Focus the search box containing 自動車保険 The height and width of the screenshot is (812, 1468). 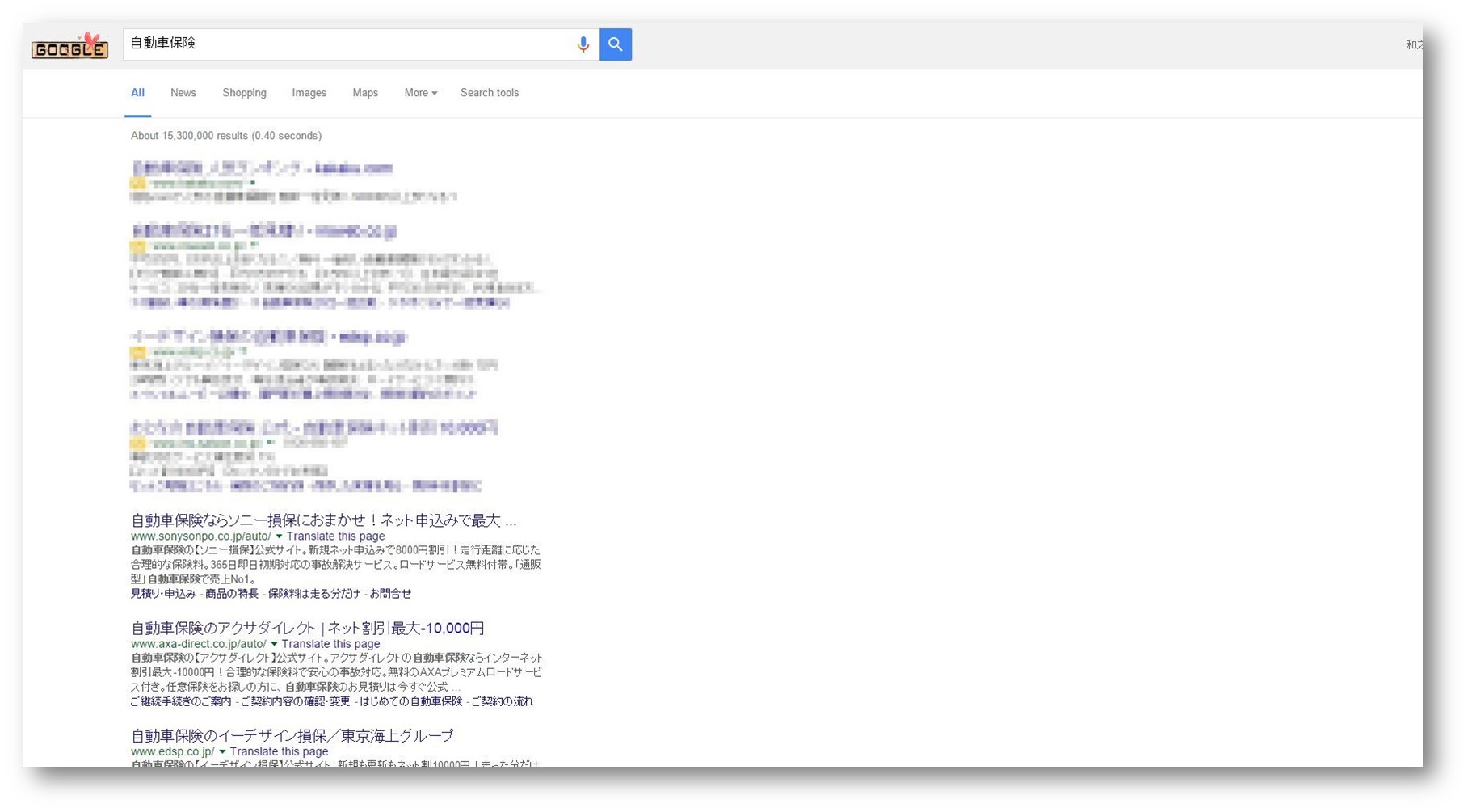[x=347, y=44]
